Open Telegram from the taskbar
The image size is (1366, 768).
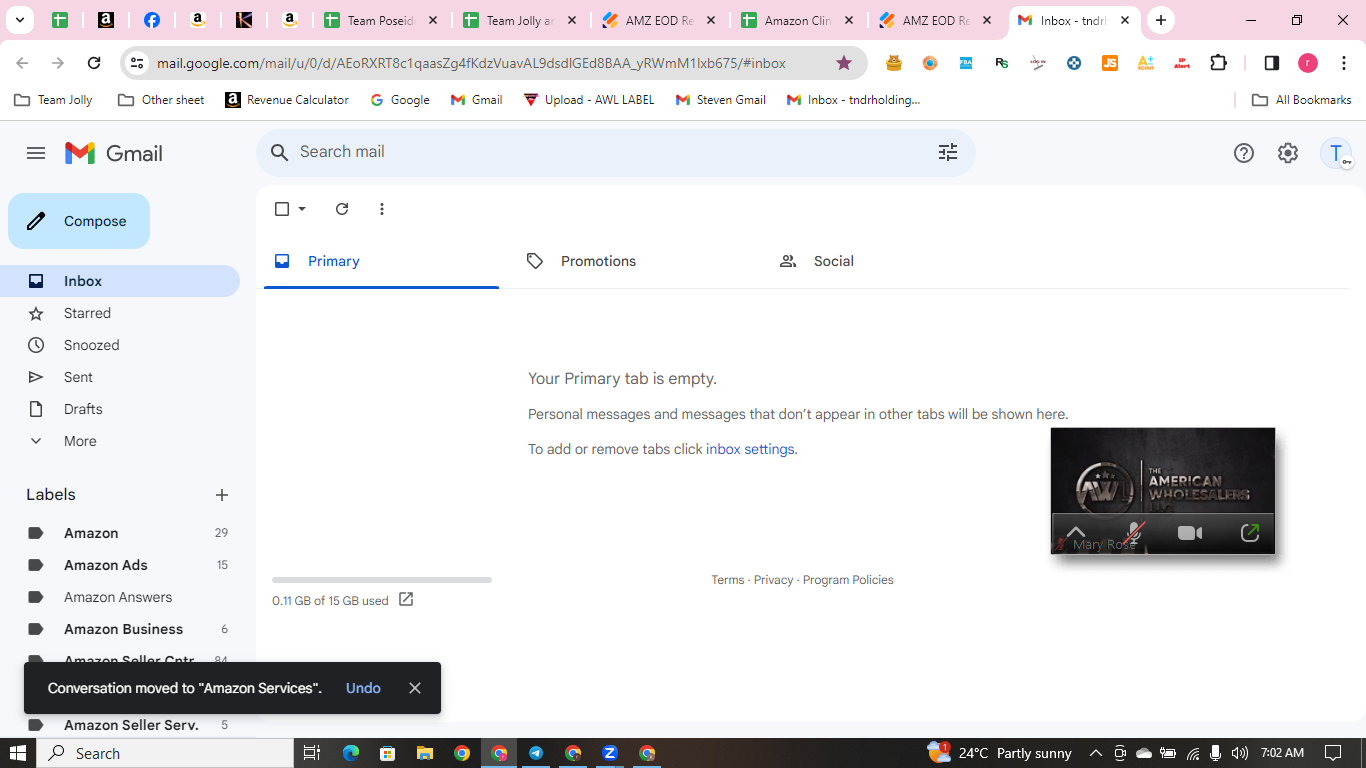pyautogui.click(x=536, y=753)
